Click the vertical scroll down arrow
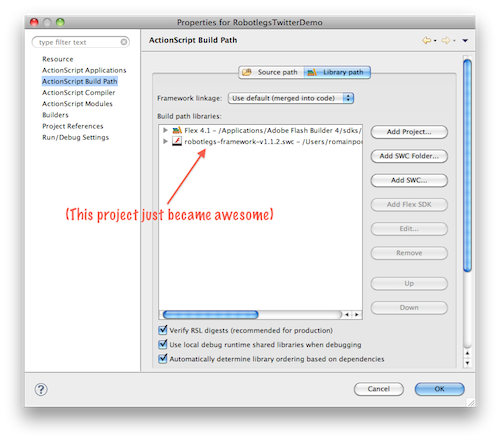The width and height of the screenshot is (500, 441). (x=467, y=363)
